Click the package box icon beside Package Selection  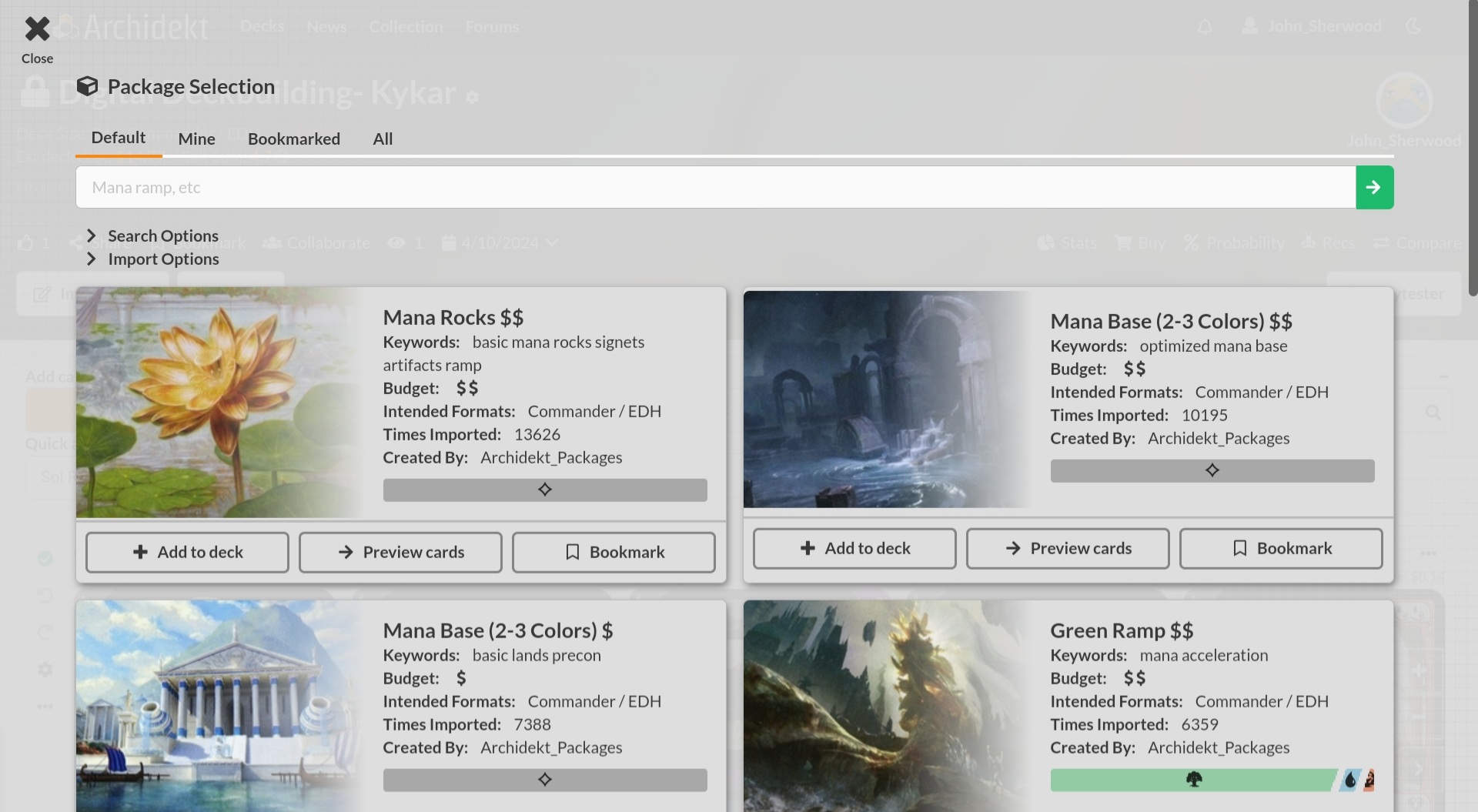pos(87,85)
